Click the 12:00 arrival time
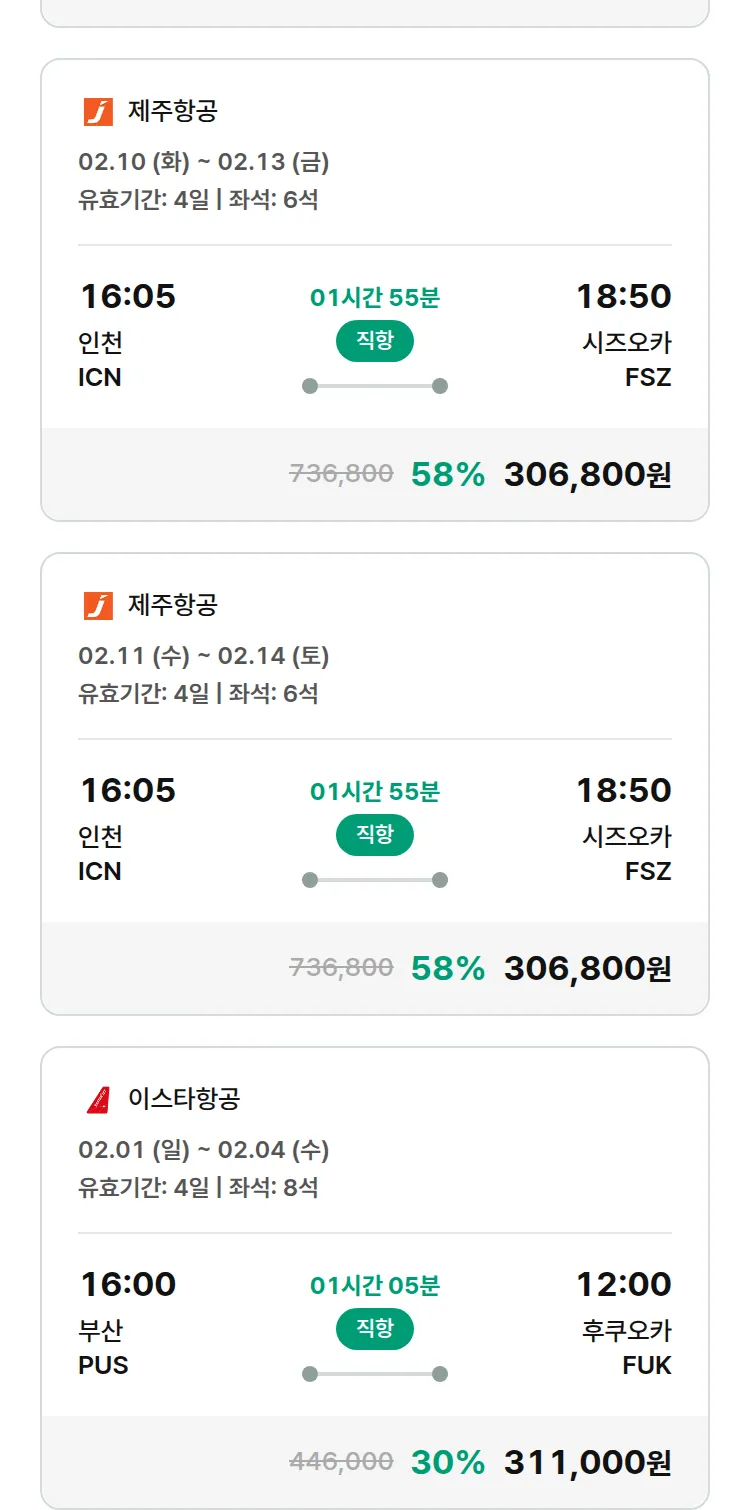This screenshot has height=1510, width=750. pyautogui.click(x=623, y=1284)
